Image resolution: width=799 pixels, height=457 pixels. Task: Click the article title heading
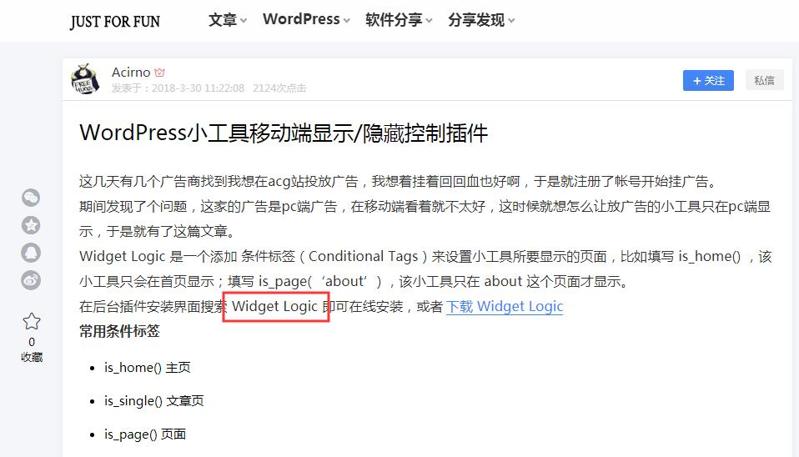pos(284,133)
